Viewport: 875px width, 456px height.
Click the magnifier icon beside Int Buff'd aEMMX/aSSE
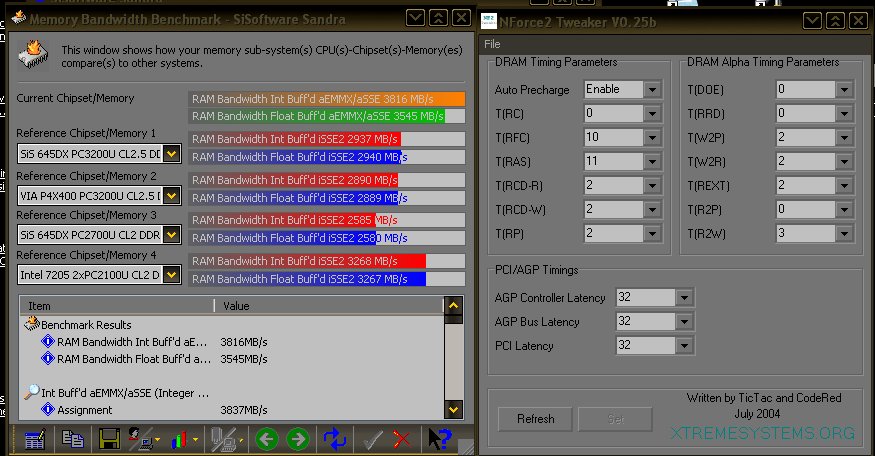click(x=32, y=392)
